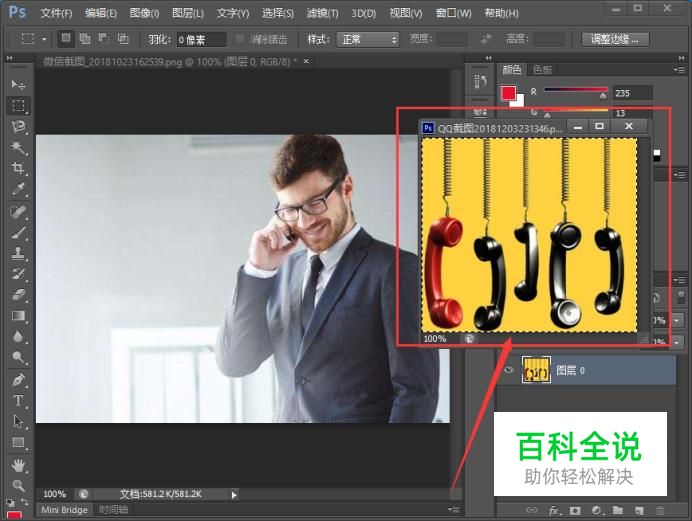Click the 调整边缘 button

pos(615,39)
